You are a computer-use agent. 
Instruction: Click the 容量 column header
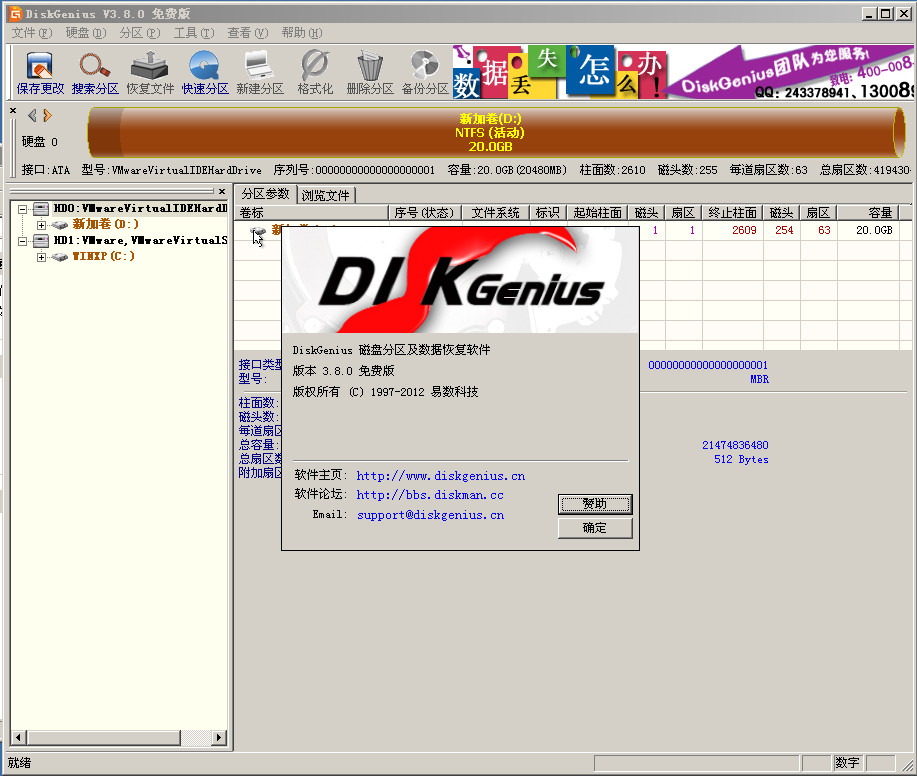click(868, 213)
